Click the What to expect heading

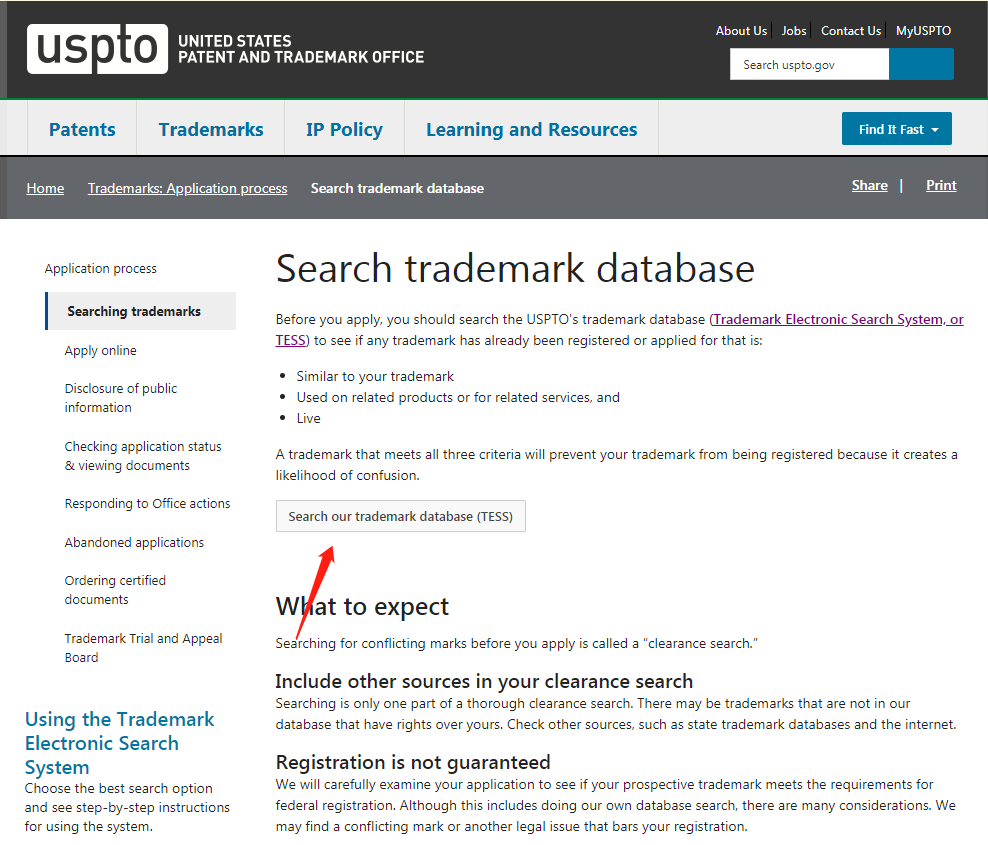362,607
